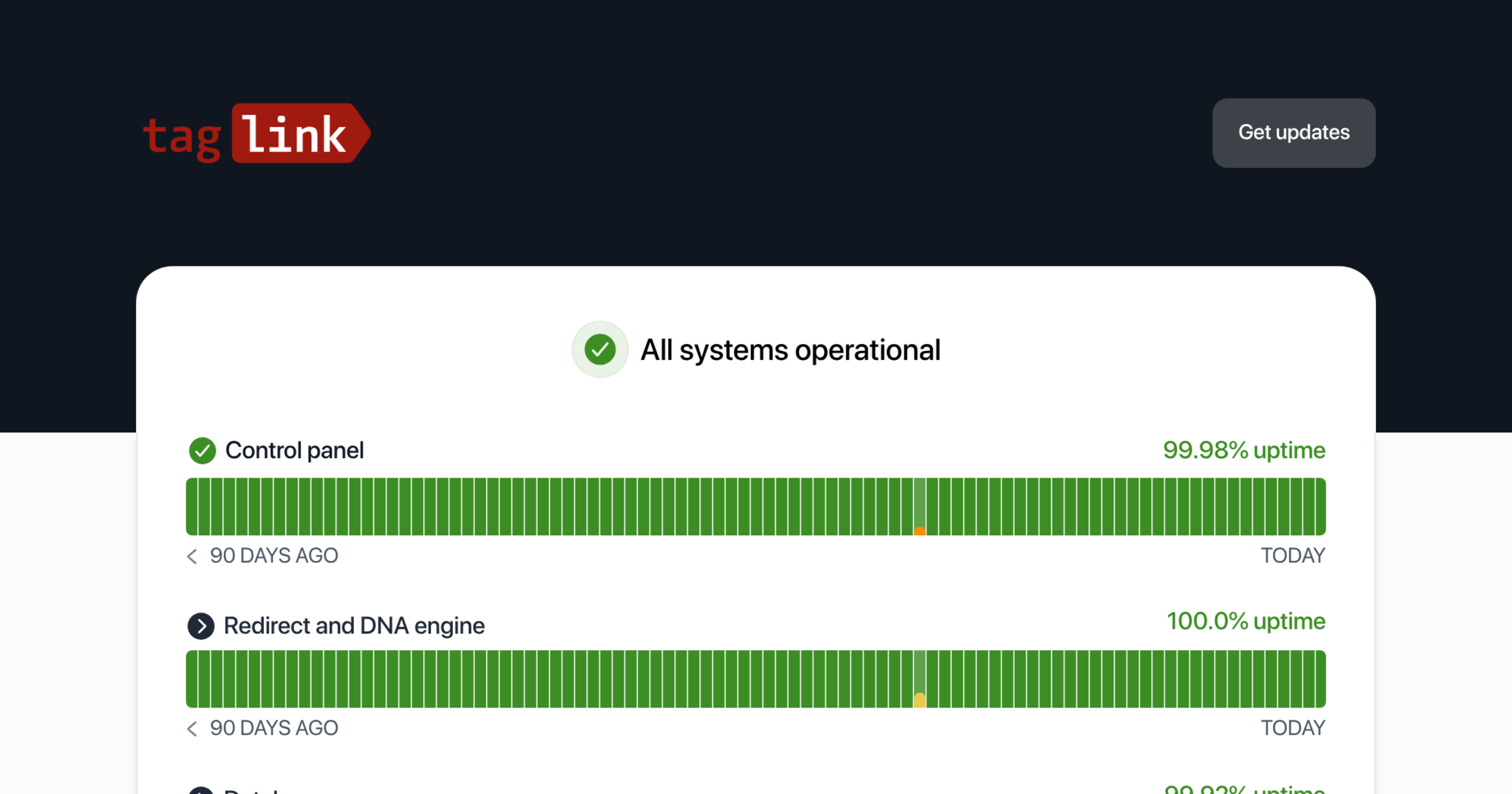Go to previous 90 days under Control panel

[192, 556]
